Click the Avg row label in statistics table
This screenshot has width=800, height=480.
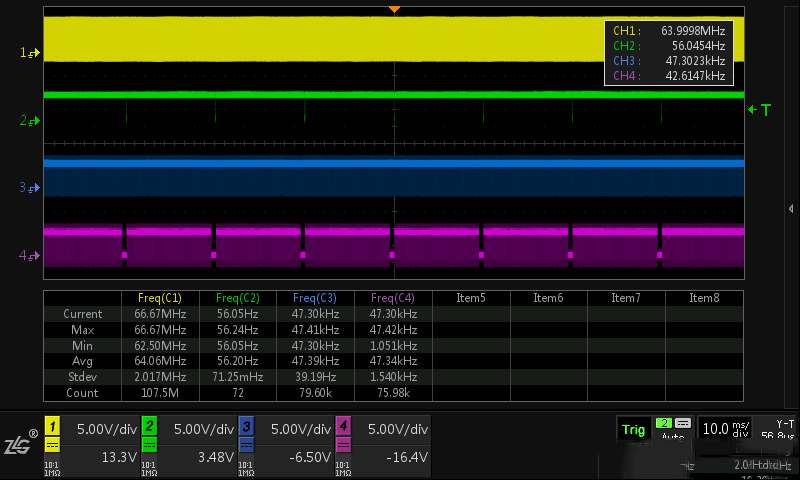pos(82,361)
